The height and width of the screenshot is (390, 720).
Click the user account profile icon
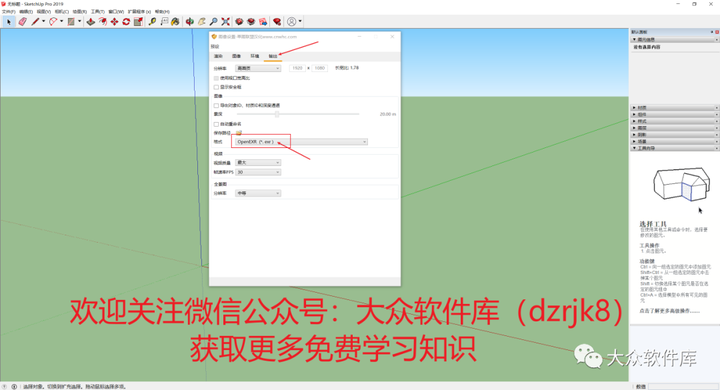(x=292, y=22)
